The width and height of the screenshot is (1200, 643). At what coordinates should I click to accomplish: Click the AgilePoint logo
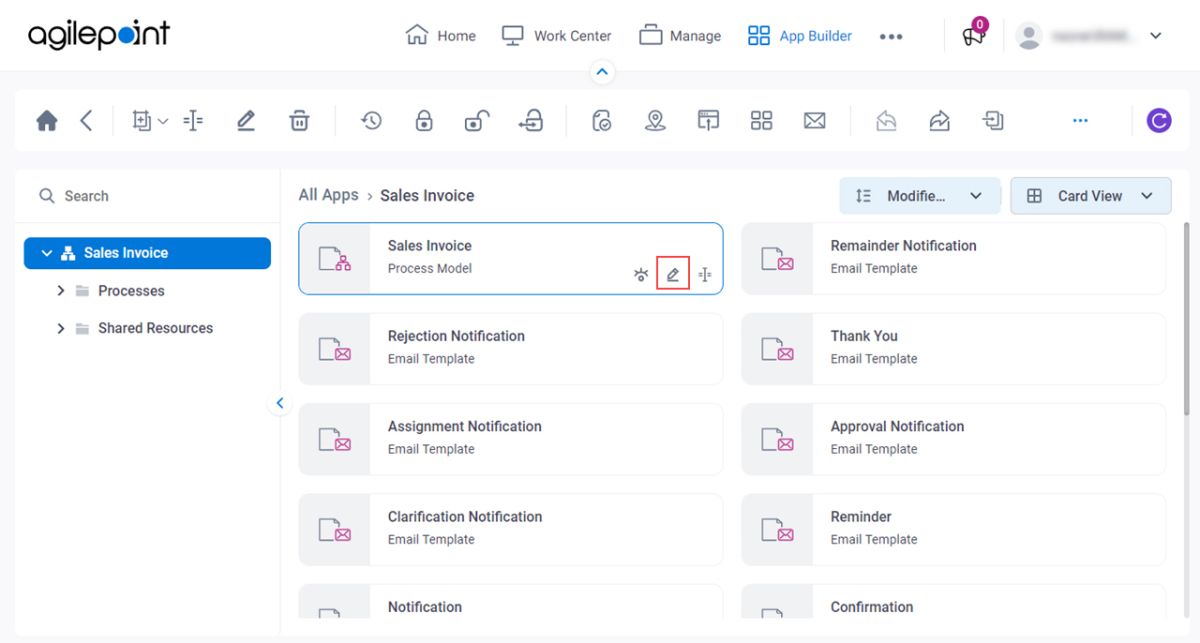[x=99, y=35]
